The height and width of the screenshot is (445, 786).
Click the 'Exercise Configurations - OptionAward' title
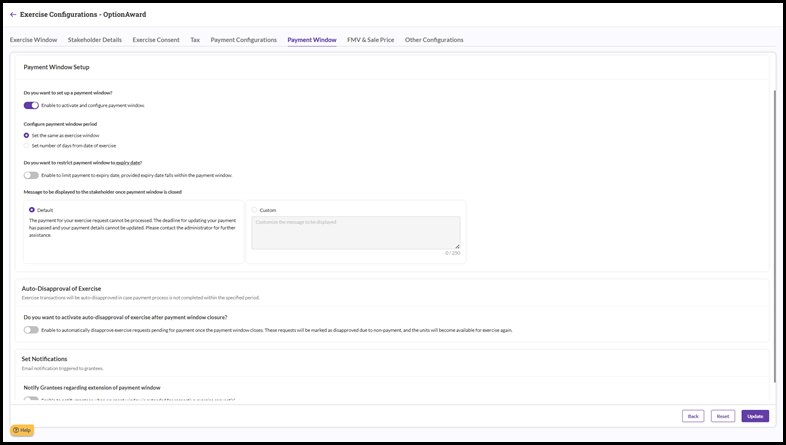[x=83, y=15]
